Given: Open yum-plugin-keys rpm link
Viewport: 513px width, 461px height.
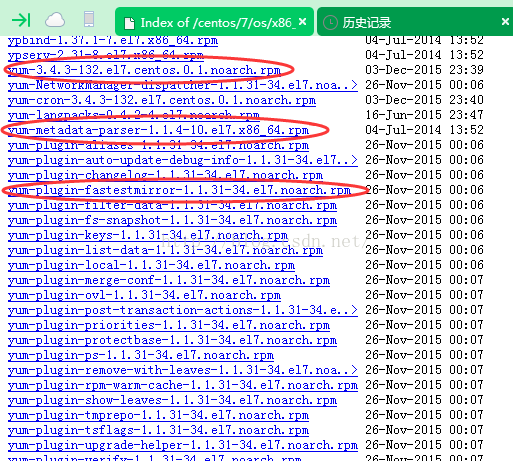Looking at the screenshot, I should click(148, 235).
